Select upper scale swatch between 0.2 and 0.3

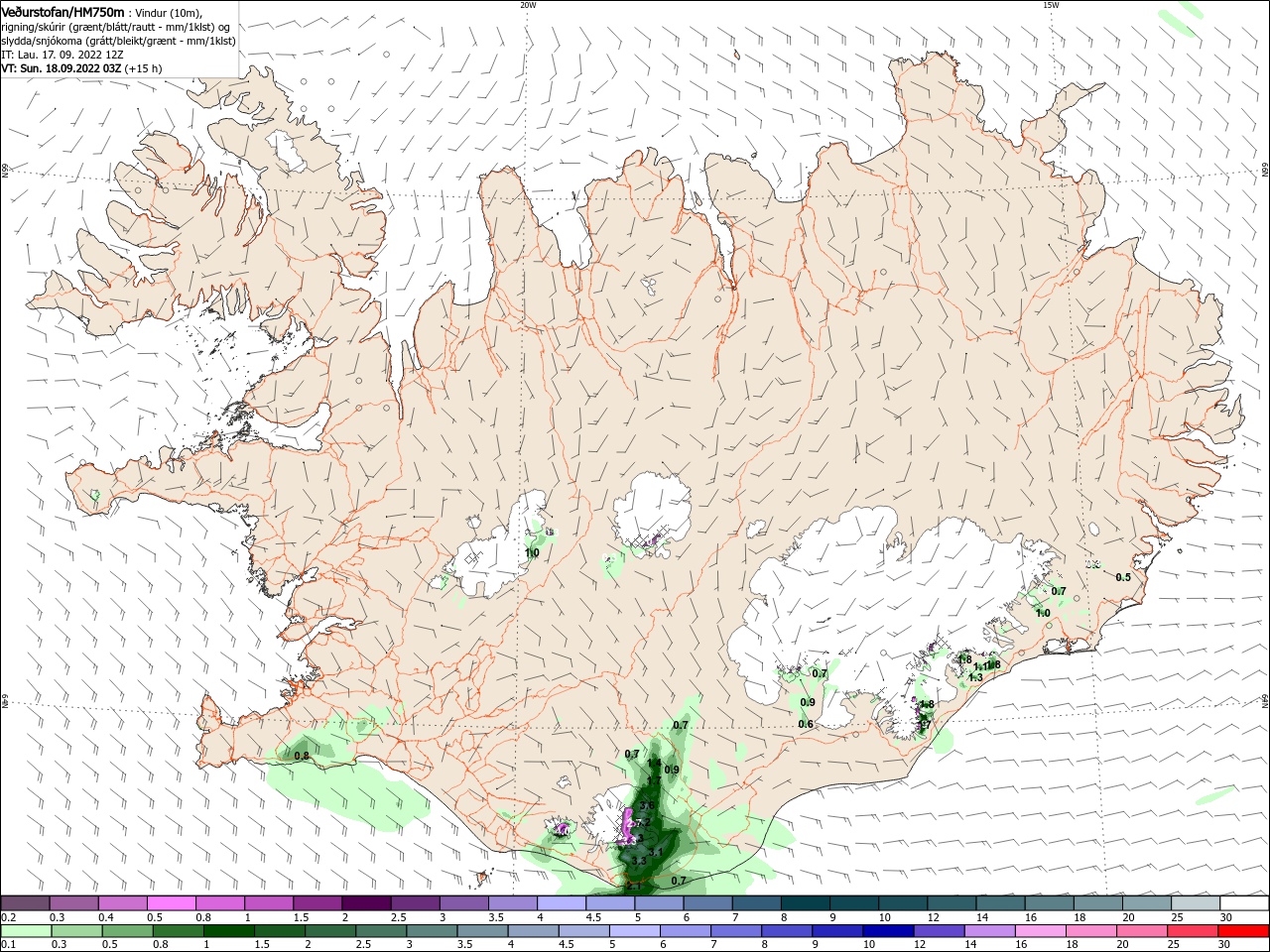click(24, 903)
